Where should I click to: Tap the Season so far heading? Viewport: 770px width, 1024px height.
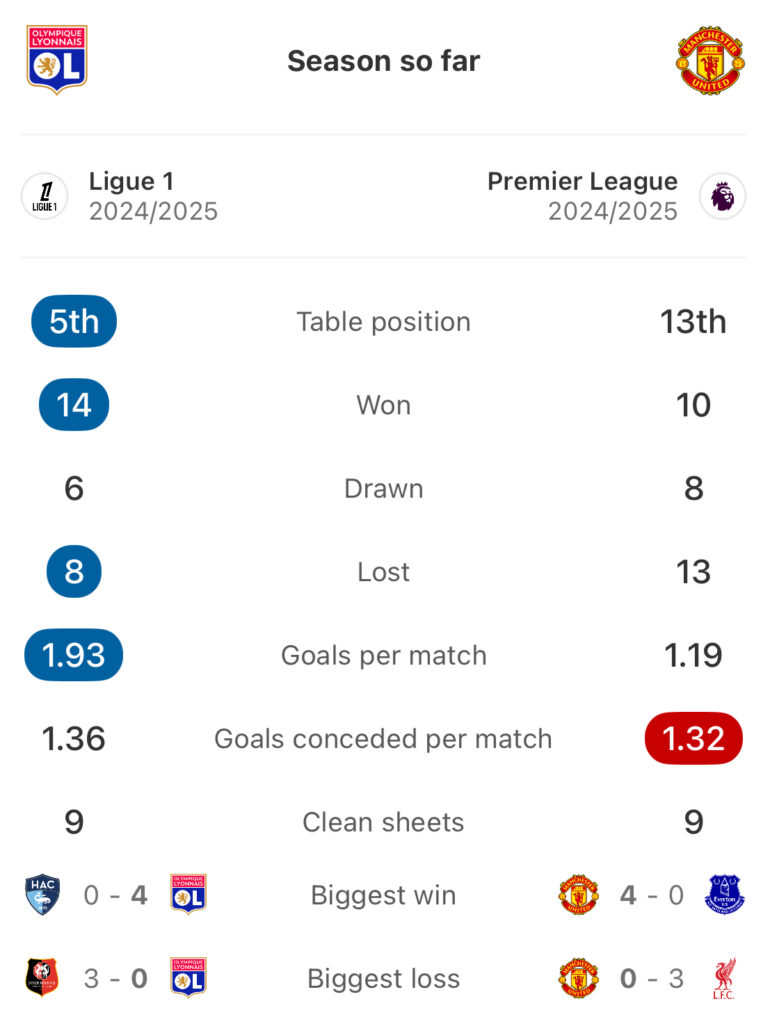coord(384,61)
